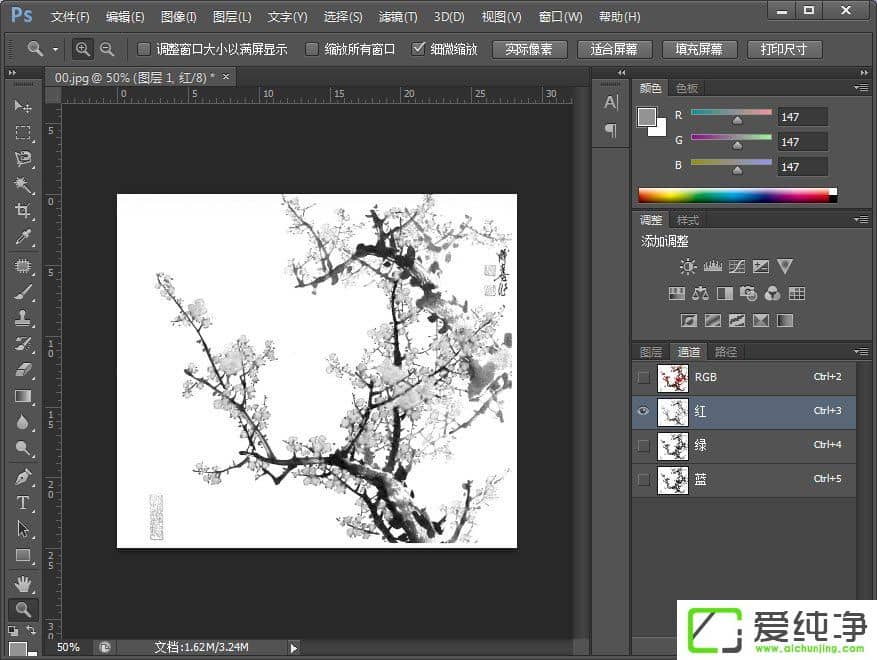Open the channels panel options menu
The height and width of the screenshot is (660, 877).
[860, 352]
